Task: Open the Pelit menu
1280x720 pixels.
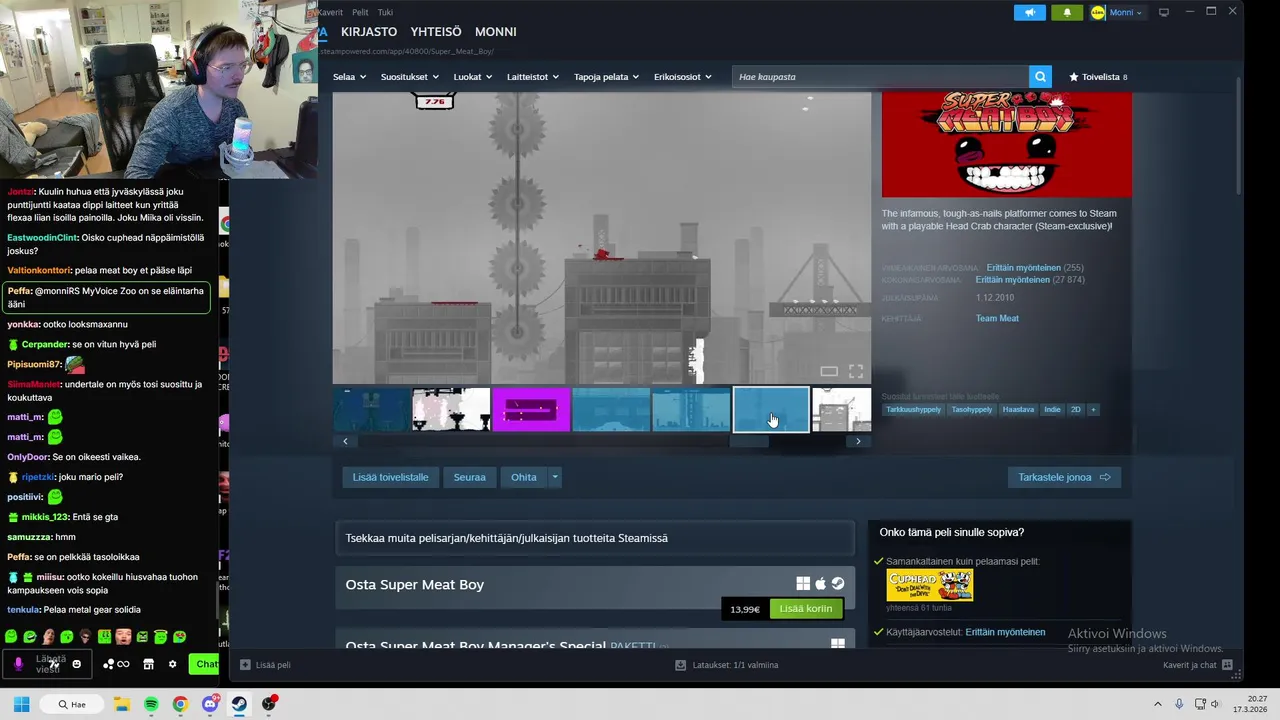Action: tap(360, 13)
